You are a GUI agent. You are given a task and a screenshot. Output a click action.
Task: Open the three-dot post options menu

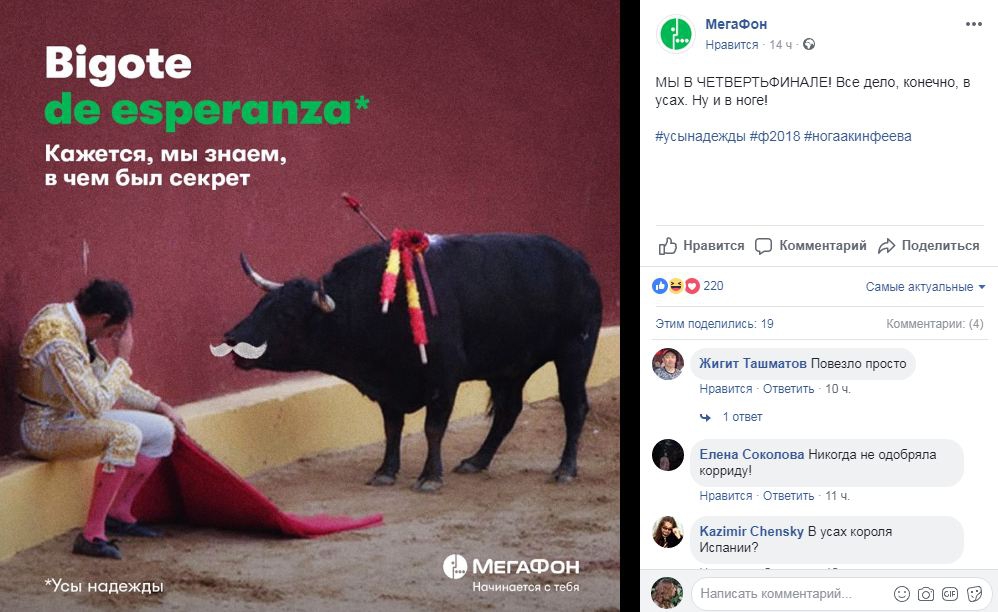click(973, 24)
